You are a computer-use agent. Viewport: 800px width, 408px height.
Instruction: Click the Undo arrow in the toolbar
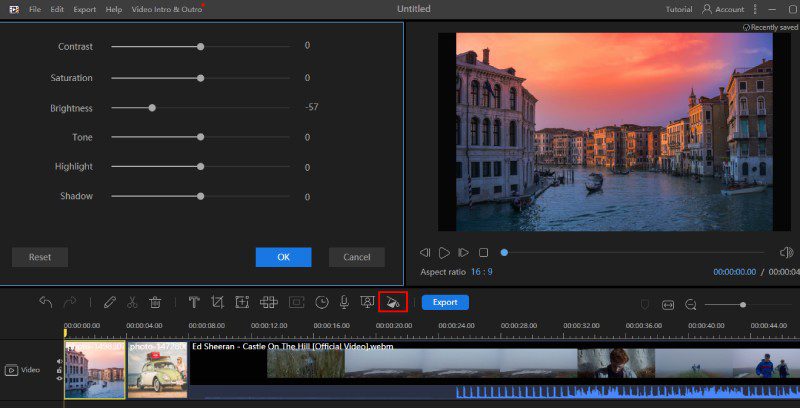45,302
